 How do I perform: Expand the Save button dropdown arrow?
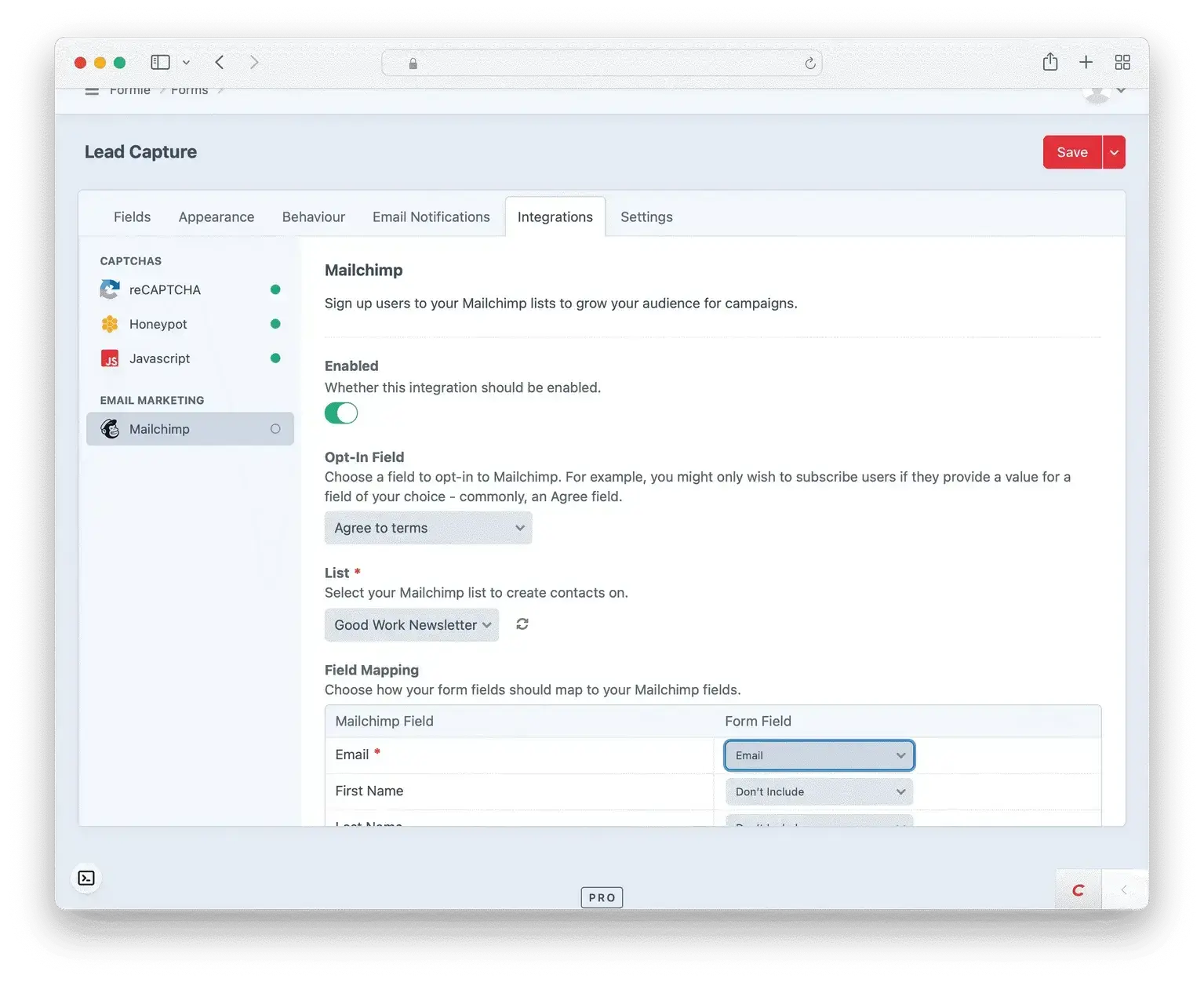[x=1113, y=151]
